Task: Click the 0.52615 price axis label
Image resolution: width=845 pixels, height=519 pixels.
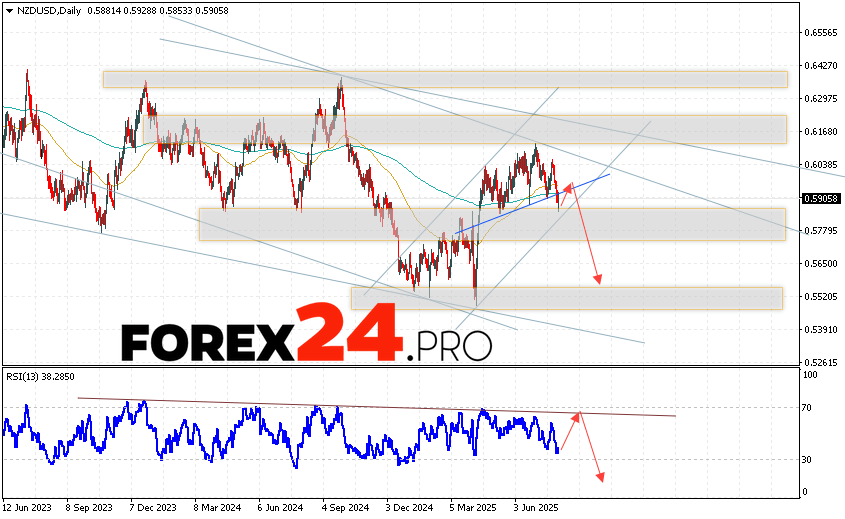Action: pyautogui.click(x=820, y=362)
